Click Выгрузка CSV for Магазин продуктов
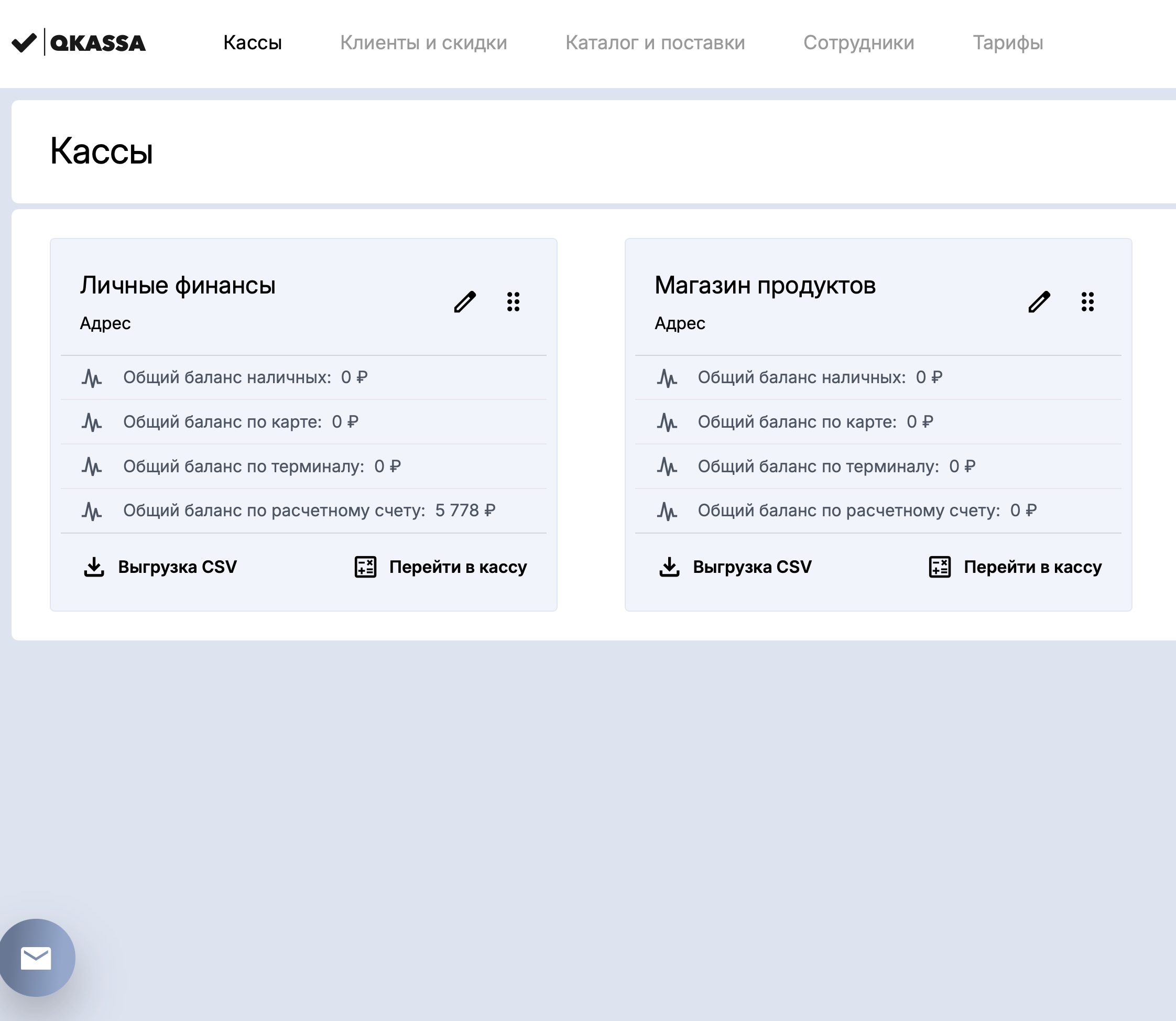 [752, 567]
